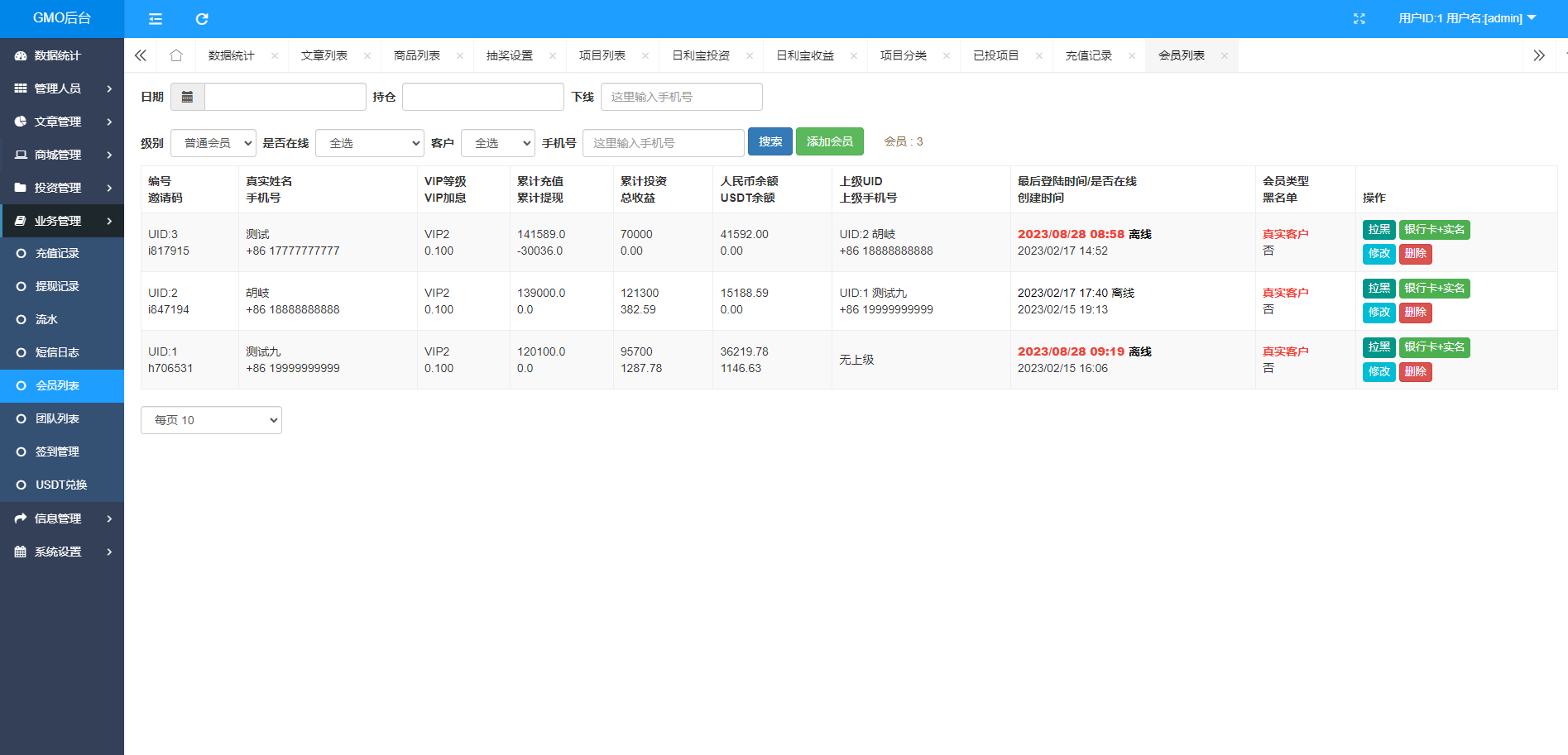This screenshot has width=1568, height=755.
Task: Open the 级别 member level dropdown
Action: coord(213,142)
